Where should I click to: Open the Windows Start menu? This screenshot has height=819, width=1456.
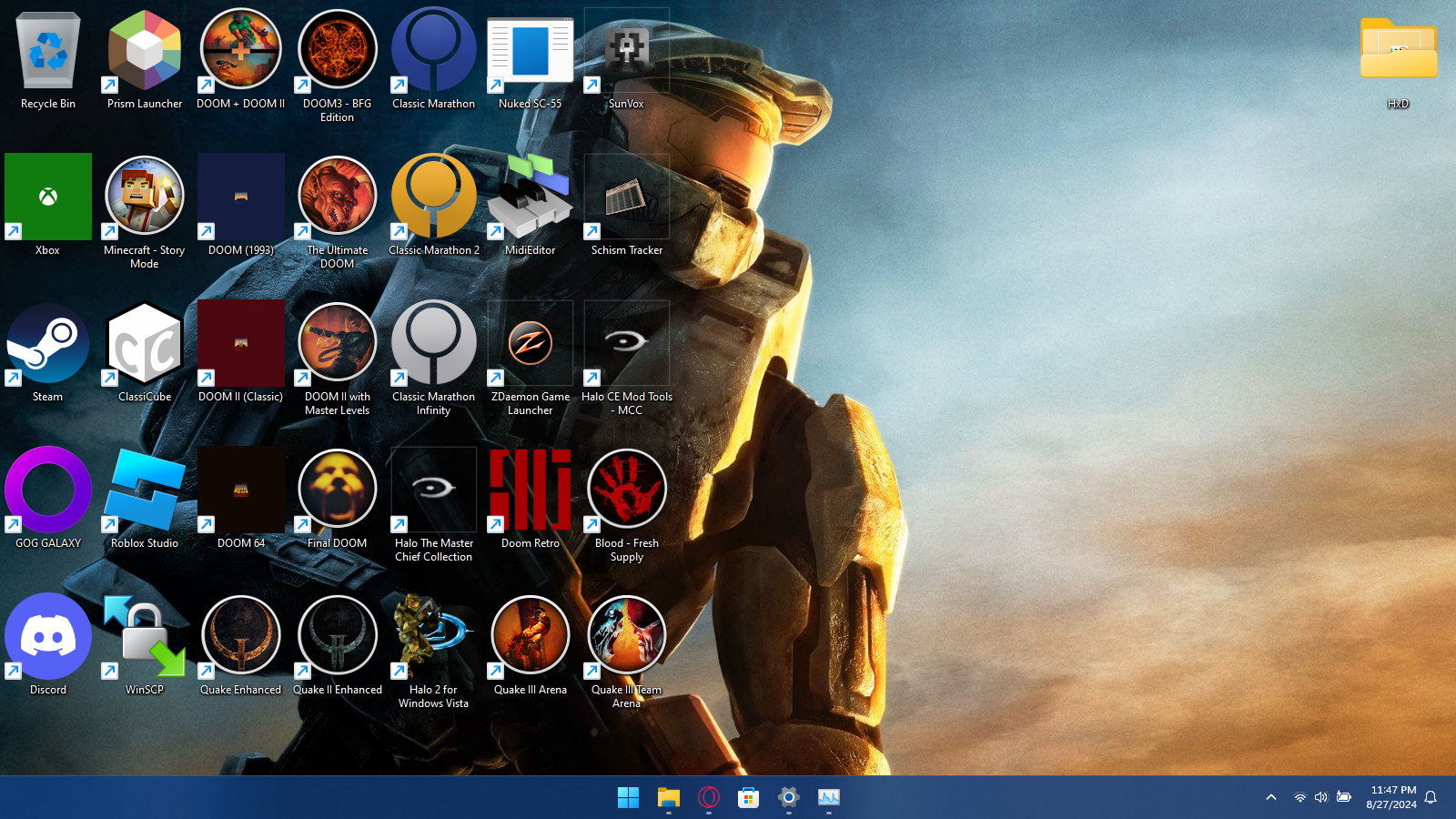point(628,798)
